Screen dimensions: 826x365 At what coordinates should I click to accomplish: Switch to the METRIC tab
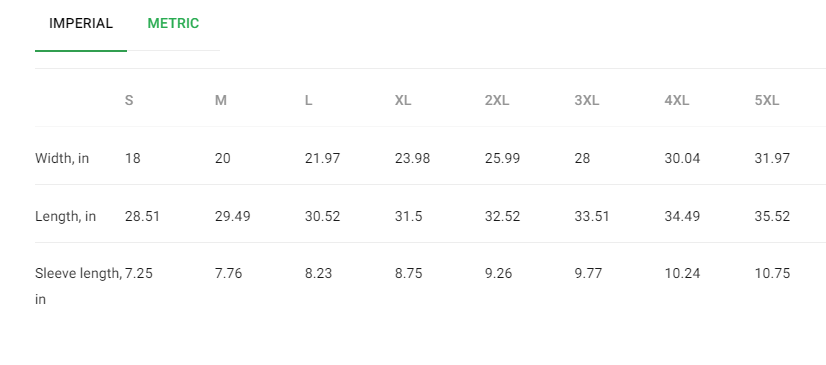click(173, 24)
